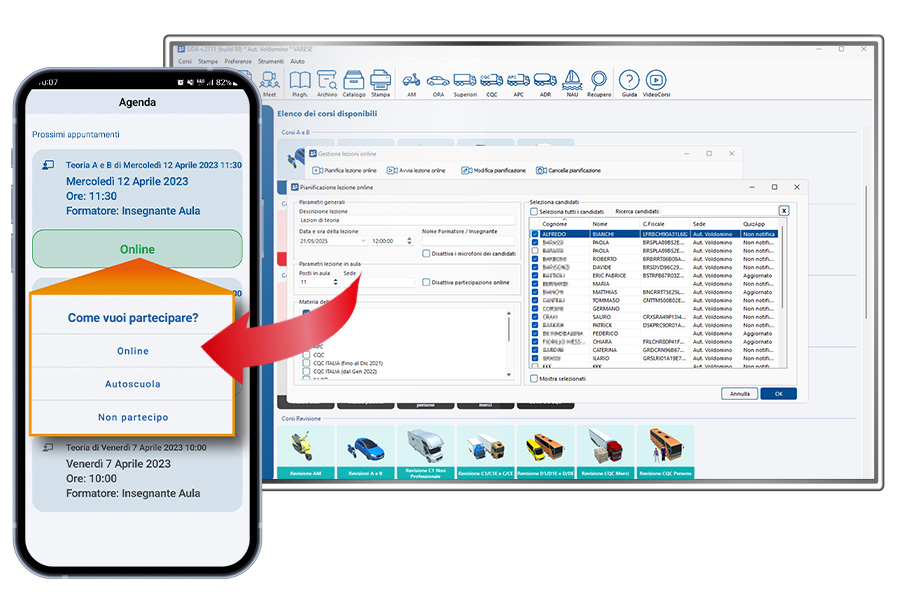
Task: Check 'Seleziona tutti i candidati' box
Action: [534, 212]
